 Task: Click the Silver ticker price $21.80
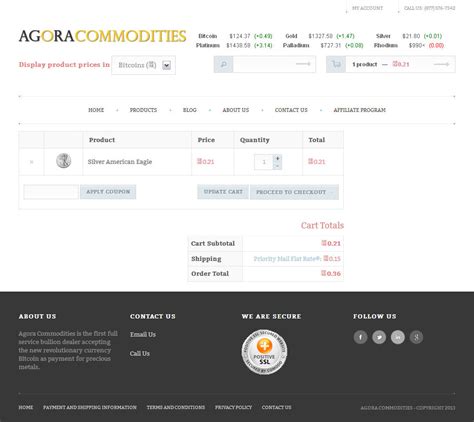(x=411, y=36)
